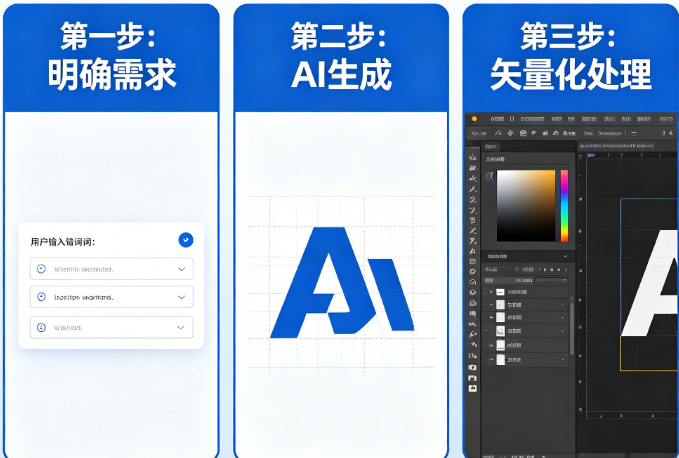
Task: Click the "第一步: 明确需求" heading
Action: point(111,57)
